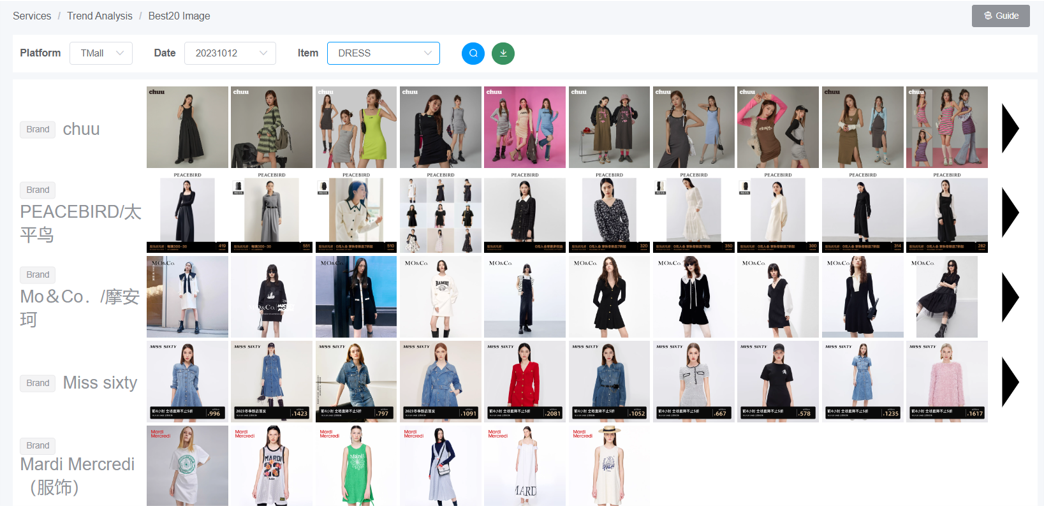1044x506 pixels.
Task: Select the PEACEBIRD/太平鸟 brand name
Action: pos(81,224)
